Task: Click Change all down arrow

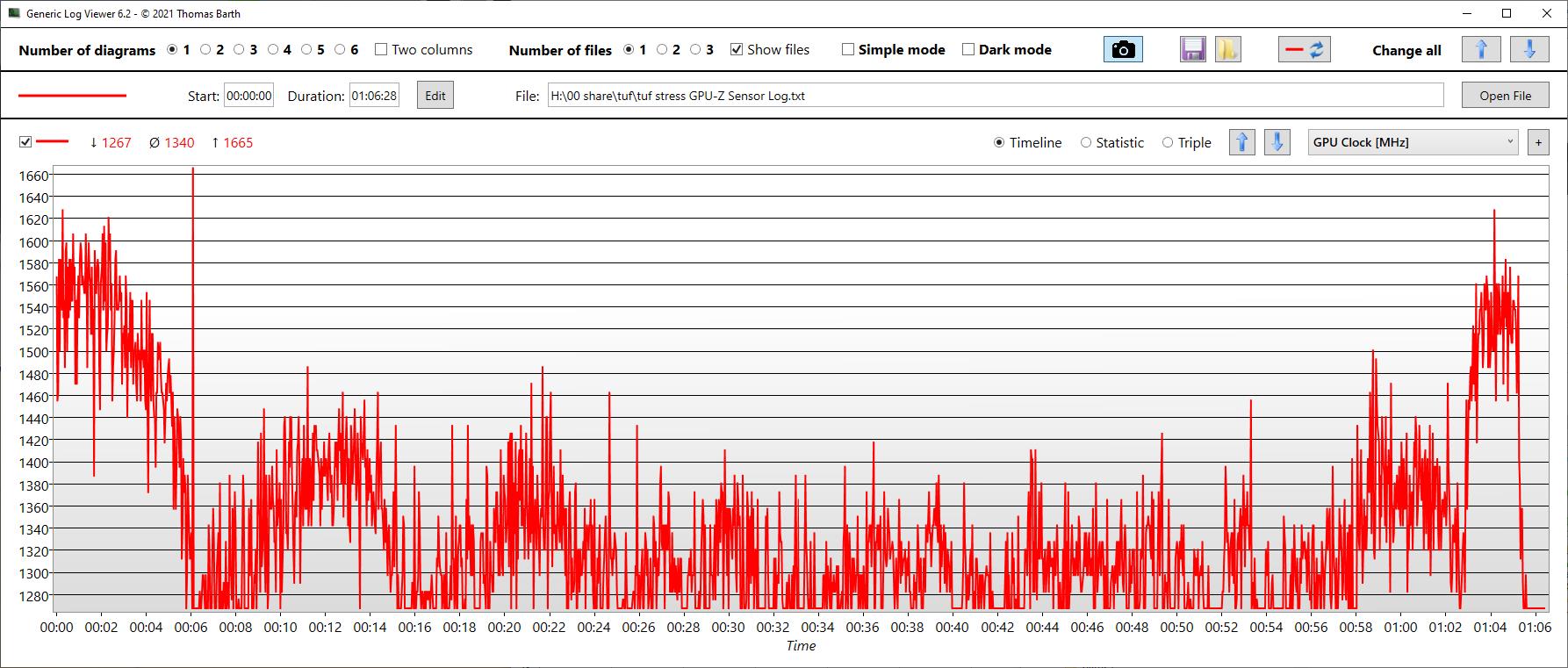Action: (x=1528, y=50)
